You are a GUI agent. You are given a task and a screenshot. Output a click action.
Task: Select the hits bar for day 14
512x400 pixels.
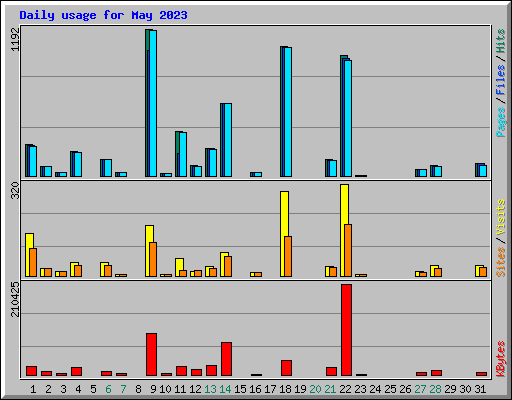click(226, 140)
